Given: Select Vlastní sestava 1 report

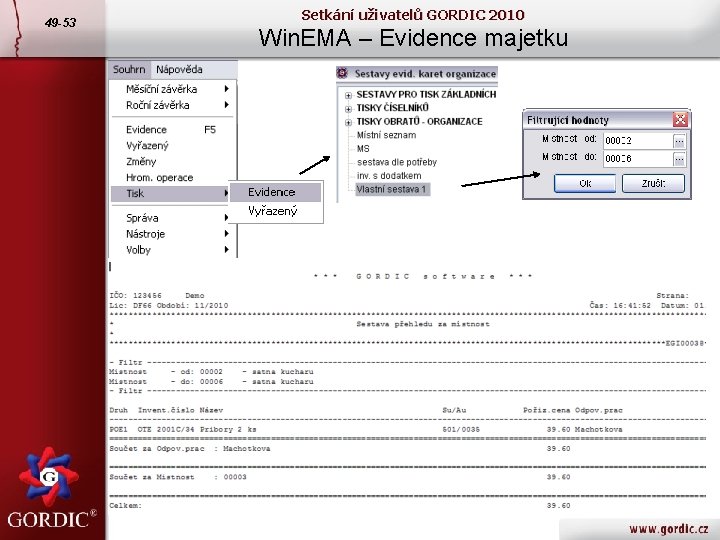Looking at the screenshot, I should pos(393,189).
